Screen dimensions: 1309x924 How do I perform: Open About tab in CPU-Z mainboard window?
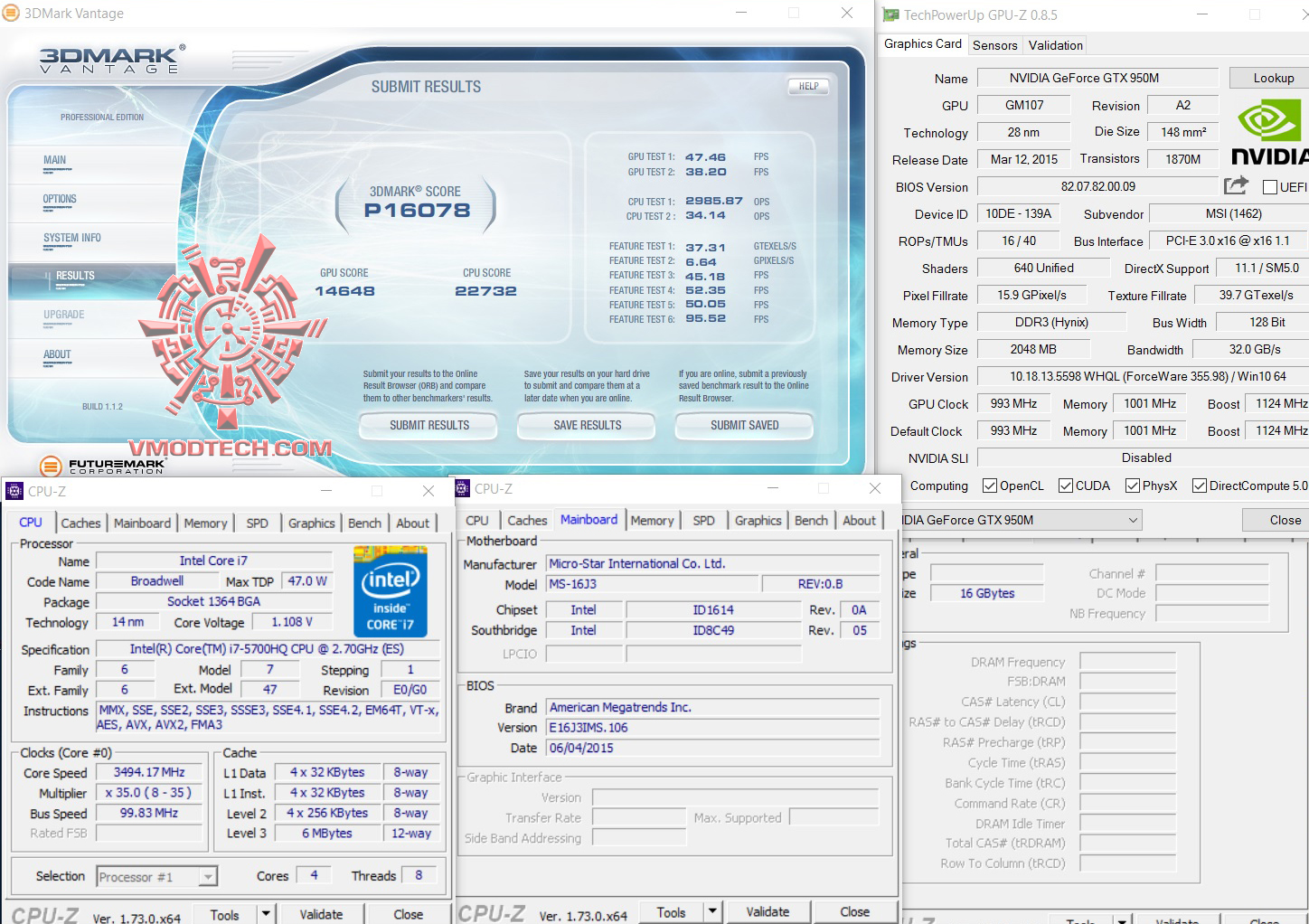tap(859, 520)
